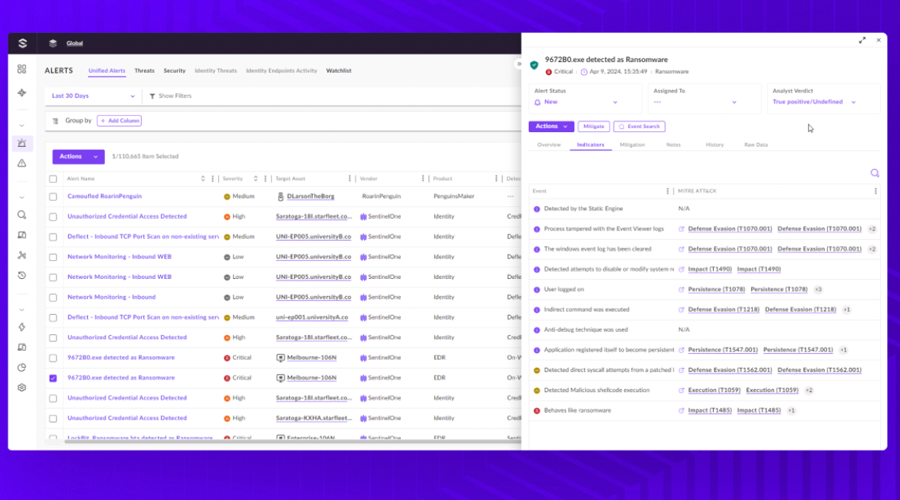Click the Group by list icon
The height and width of the screenshot is (500, 900).
[x=55, y=121]
